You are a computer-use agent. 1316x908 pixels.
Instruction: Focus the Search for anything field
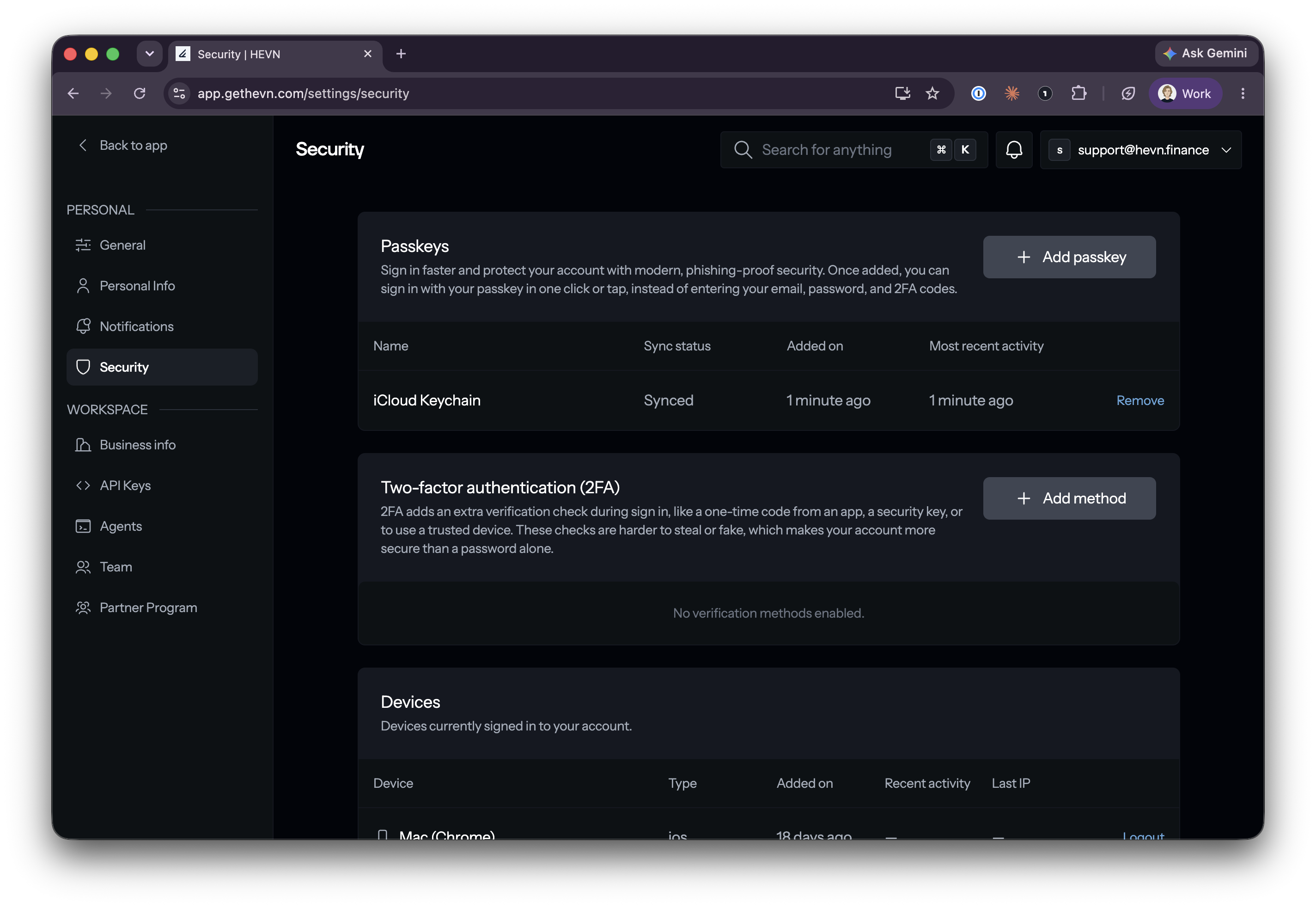[853, 150]
